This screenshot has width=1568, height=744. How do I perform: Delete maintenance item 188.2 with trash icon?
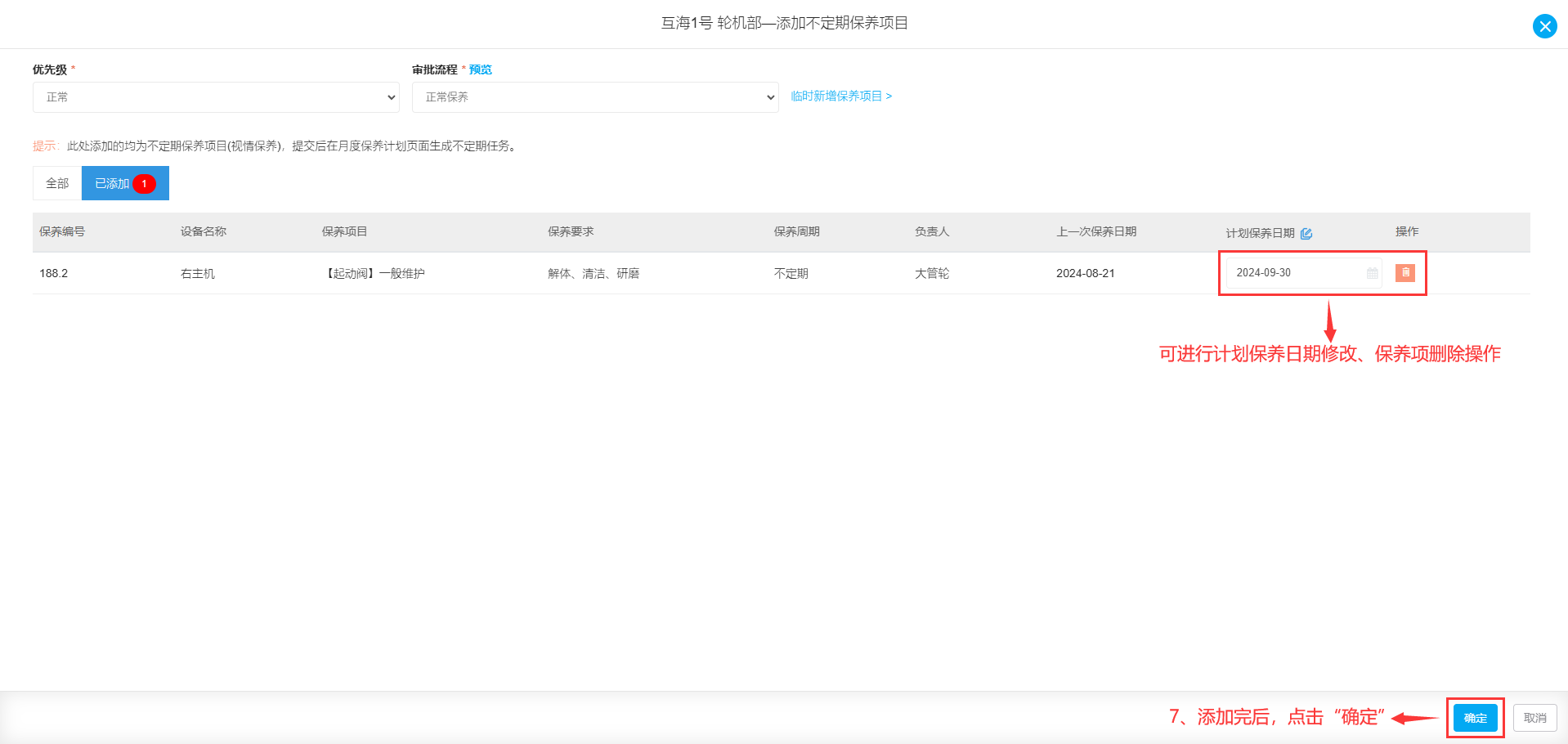(1405, 272)
